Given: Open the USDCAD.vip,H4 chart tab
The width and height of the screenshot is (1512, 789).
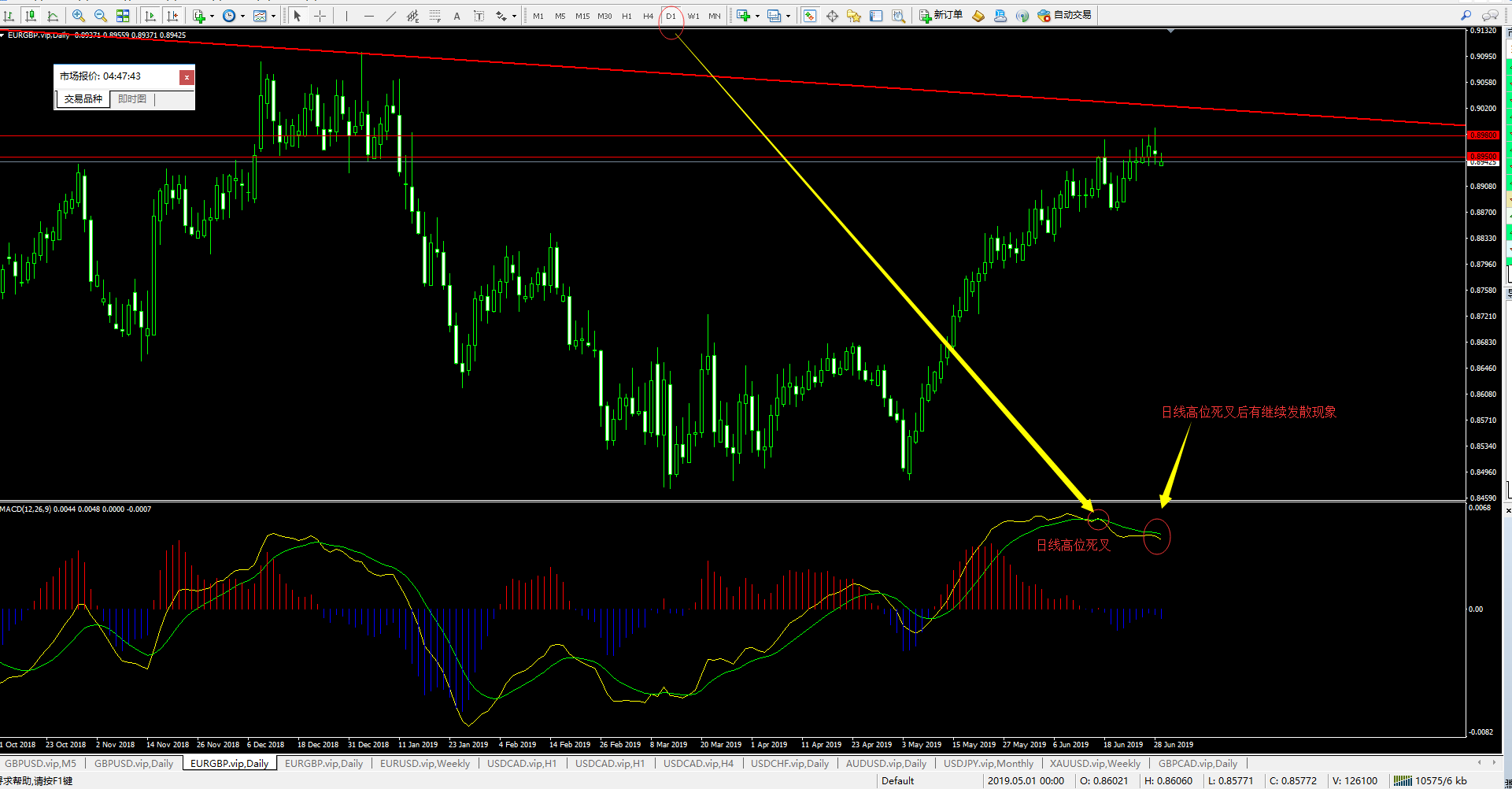Looking at the screenshot, I should coord(698,763).
